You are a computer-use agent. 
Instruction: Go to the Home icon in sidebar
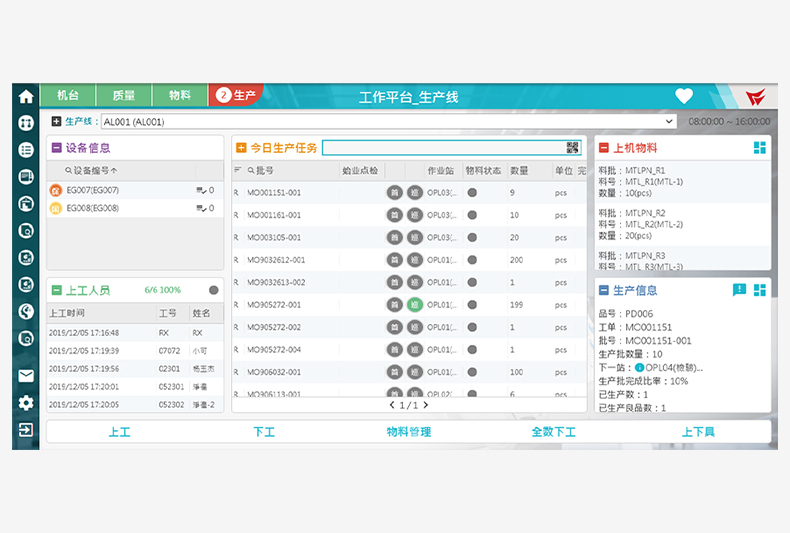26,97
